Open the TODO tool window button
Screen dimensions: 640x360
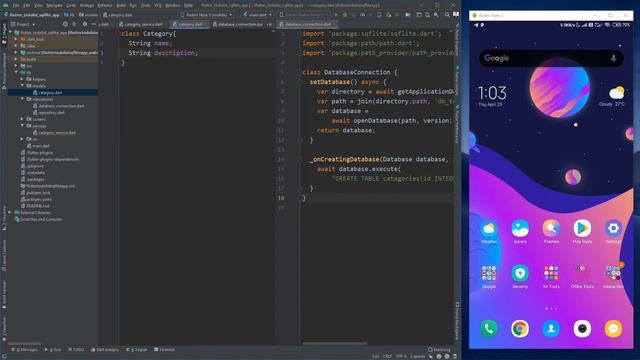(76, 350)
